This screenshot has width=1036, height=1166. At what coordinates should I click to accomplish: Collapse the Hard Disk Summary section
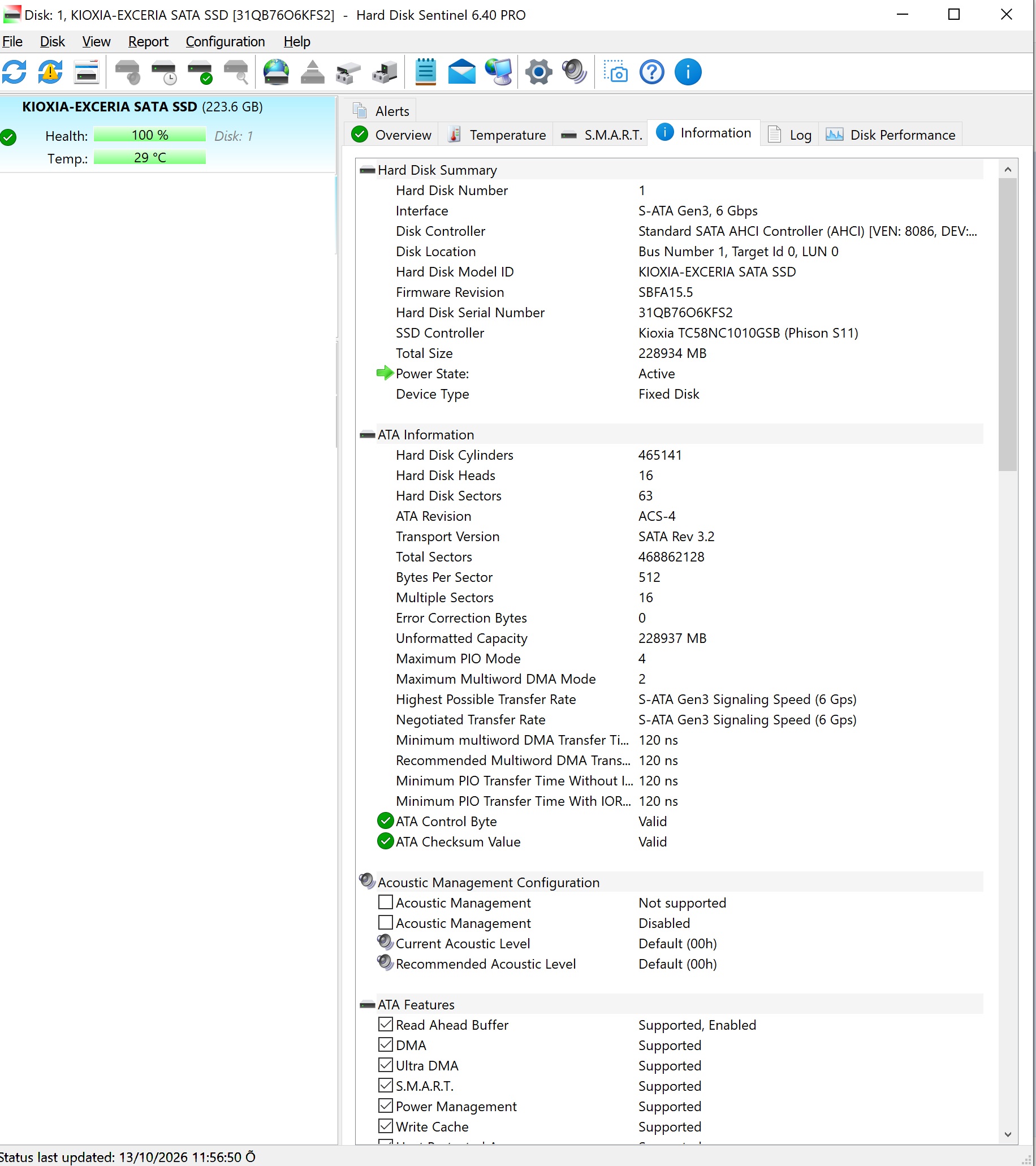(670, 170)
